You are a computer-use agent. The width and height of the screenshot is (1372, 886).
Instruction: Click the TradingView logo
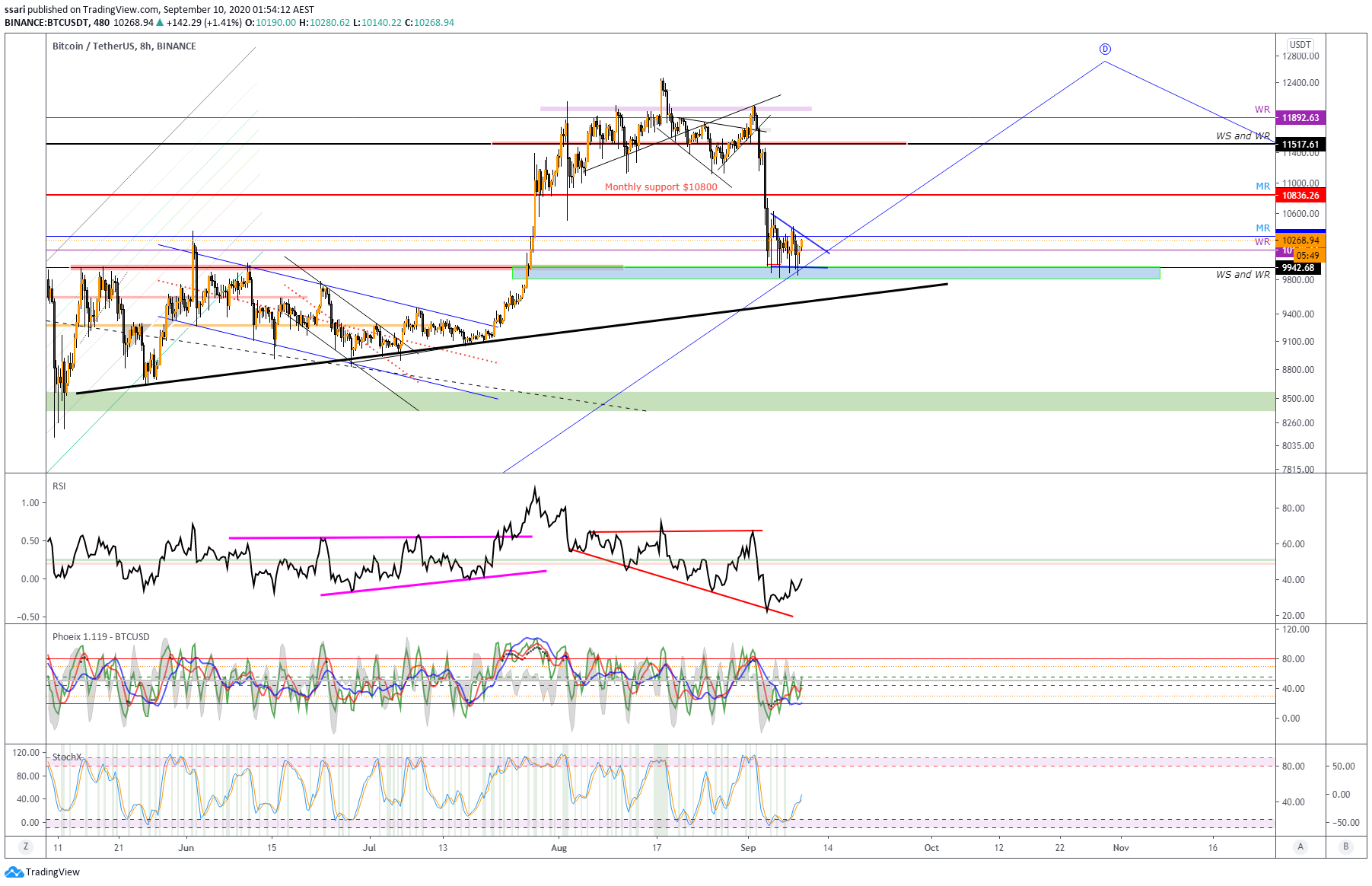click(43, 872)
